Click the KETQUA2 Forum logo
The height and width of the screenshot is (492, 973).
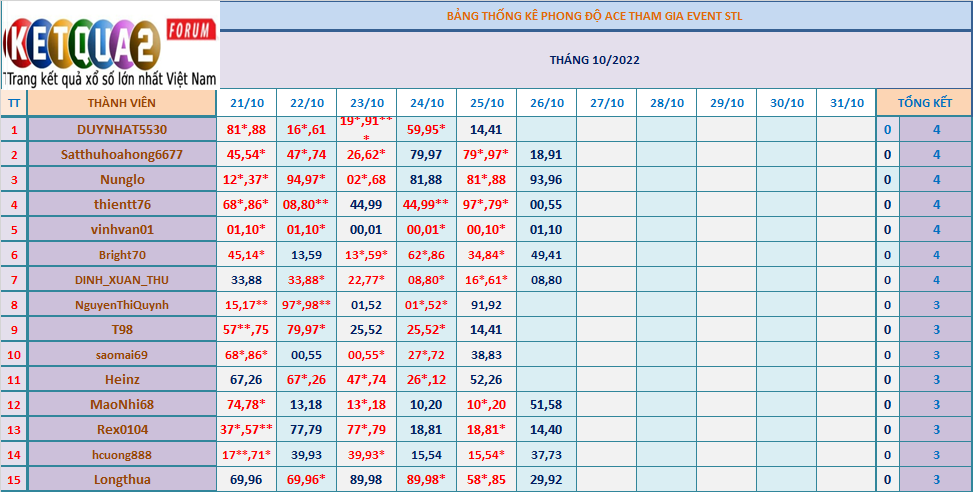(110, 45)
